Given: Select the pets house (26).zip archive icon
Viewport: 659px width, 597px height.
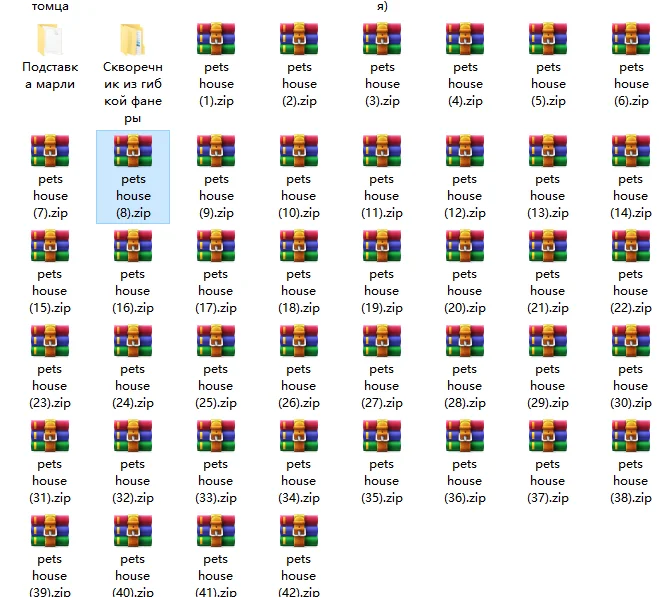Looking at the screenshot, I should pyautogui.click(x=299, y=341).
